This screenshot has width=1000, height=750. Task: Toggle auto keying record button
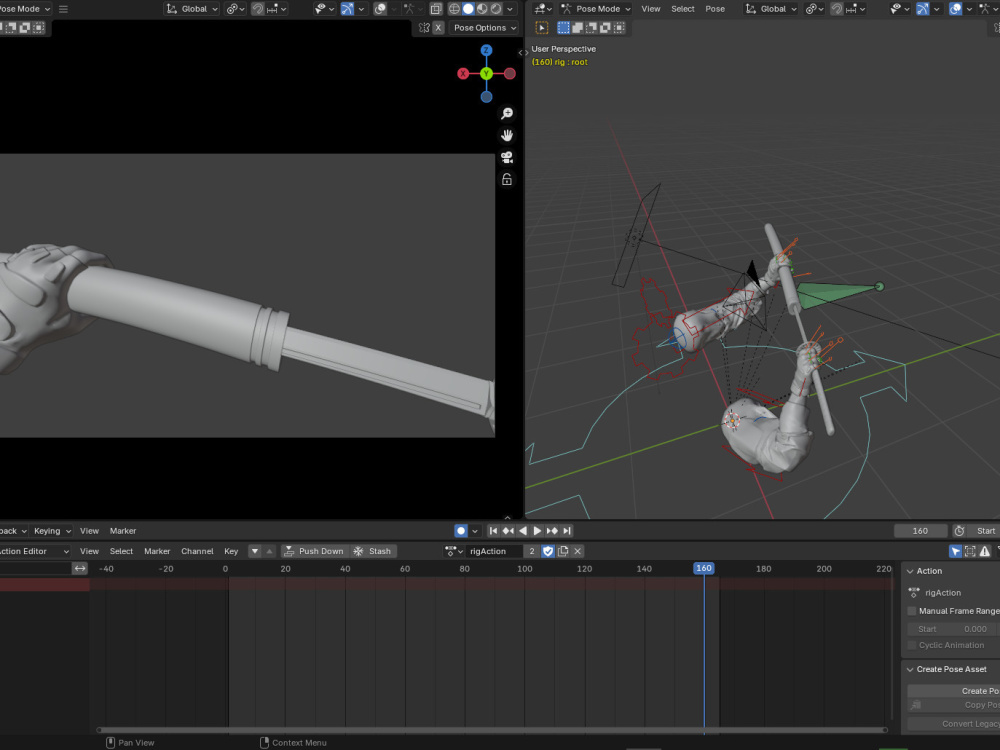pos(460,531)
